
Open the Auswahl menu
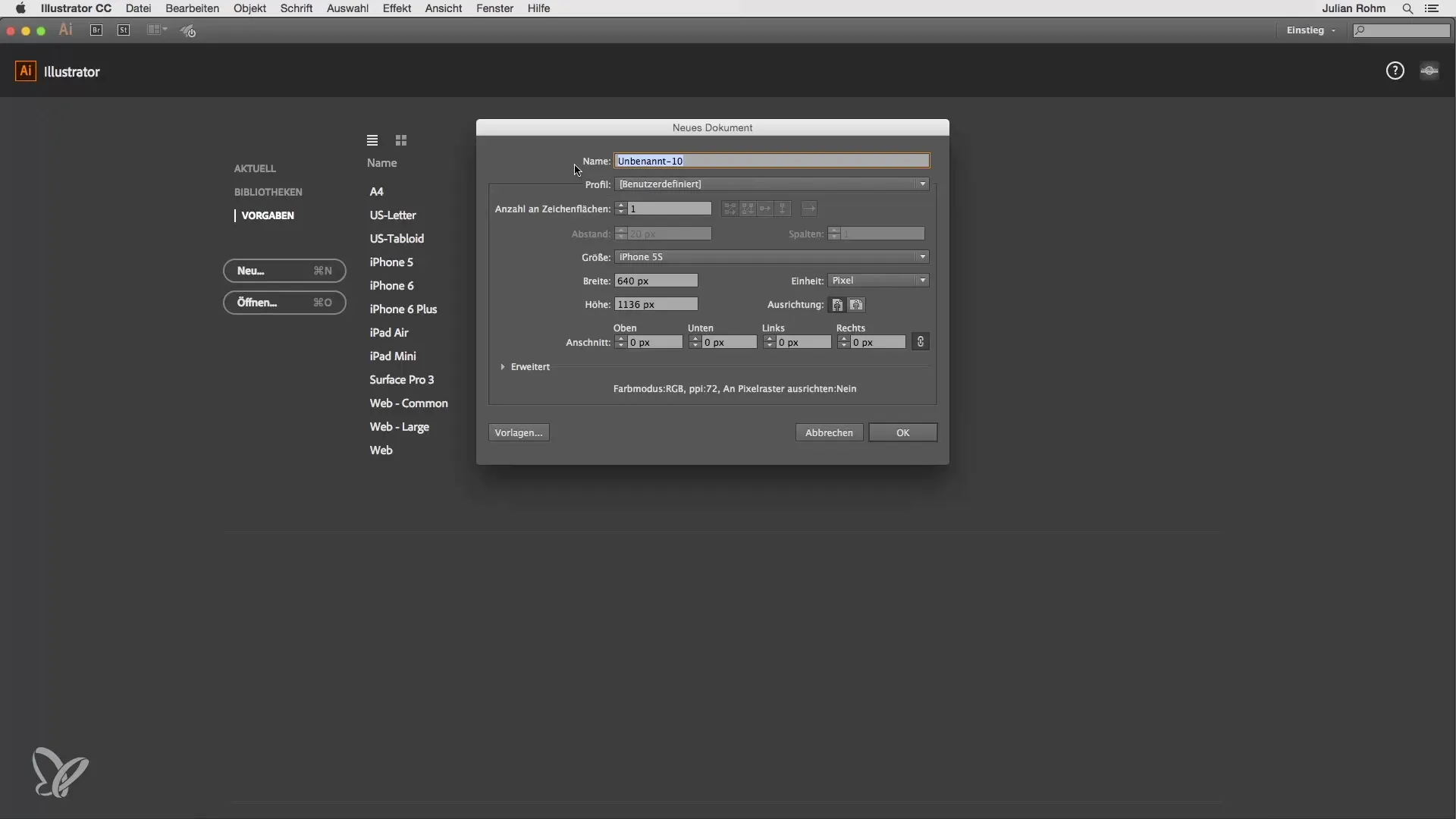[x=347, y=8]
